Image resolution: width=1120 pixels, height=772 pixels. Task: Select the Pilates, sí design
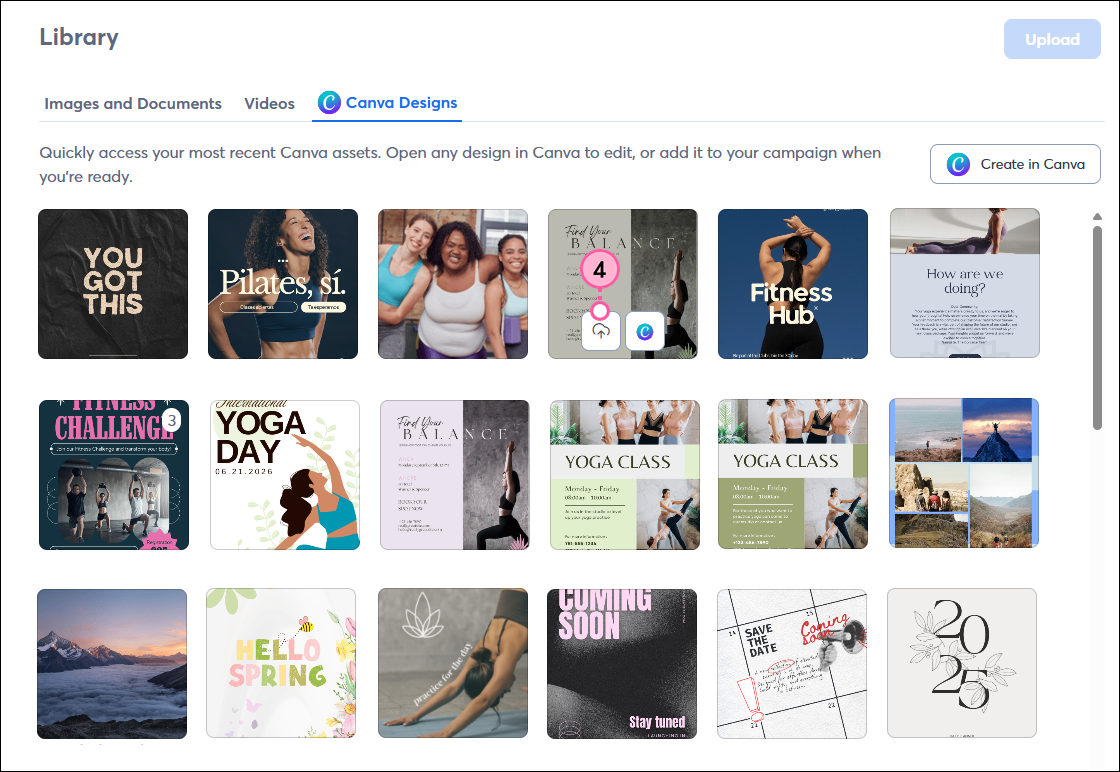282,283
